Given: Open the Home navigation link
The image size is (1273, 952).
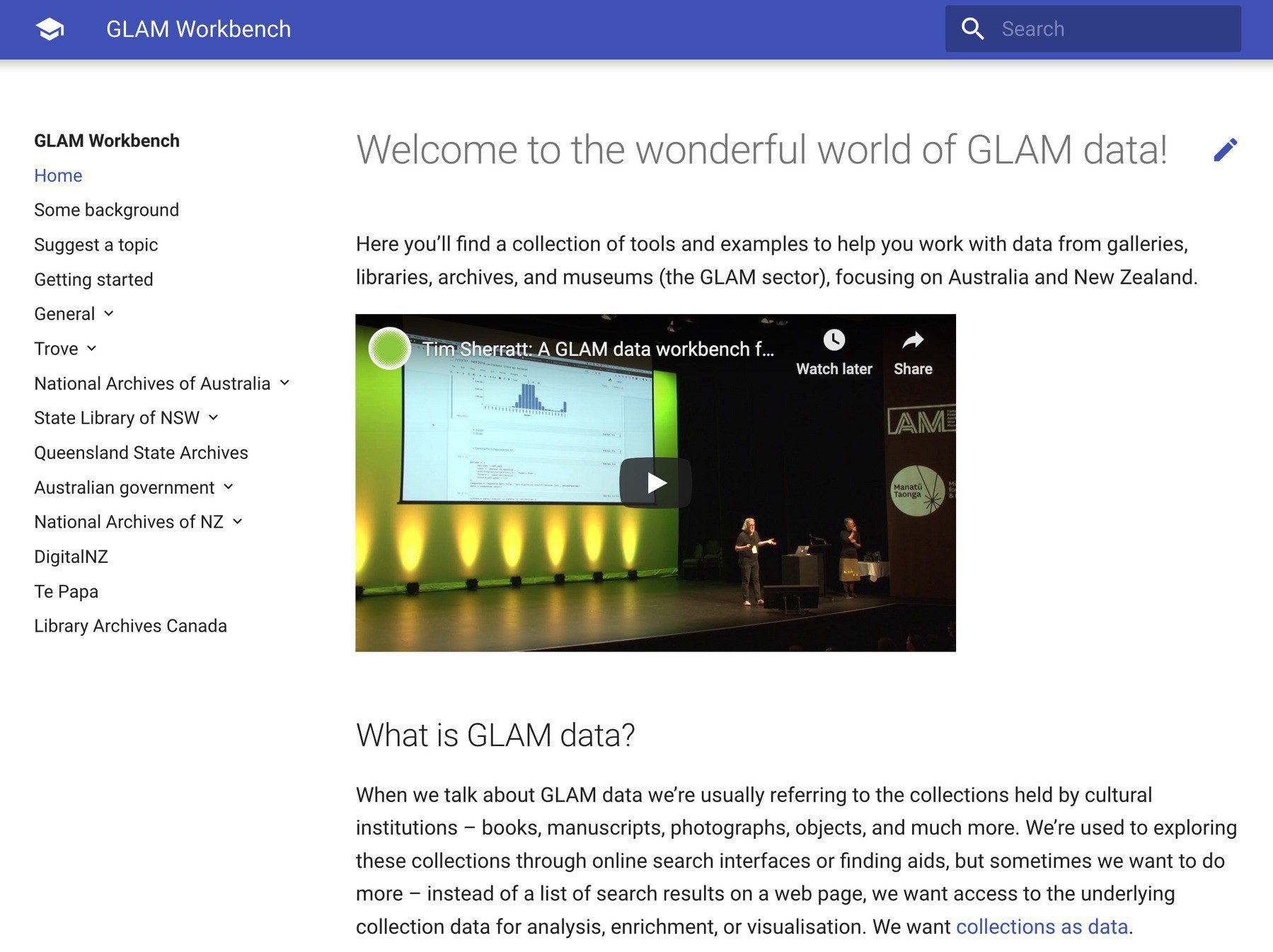Looking at the screenshot, I should point(58,175).
